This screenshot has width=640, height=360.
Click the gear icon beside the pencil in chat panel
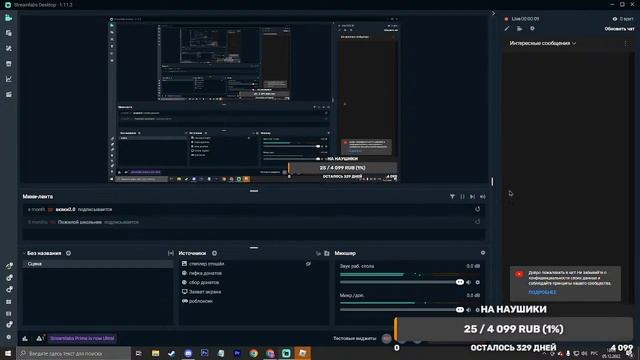click(532, 29)
